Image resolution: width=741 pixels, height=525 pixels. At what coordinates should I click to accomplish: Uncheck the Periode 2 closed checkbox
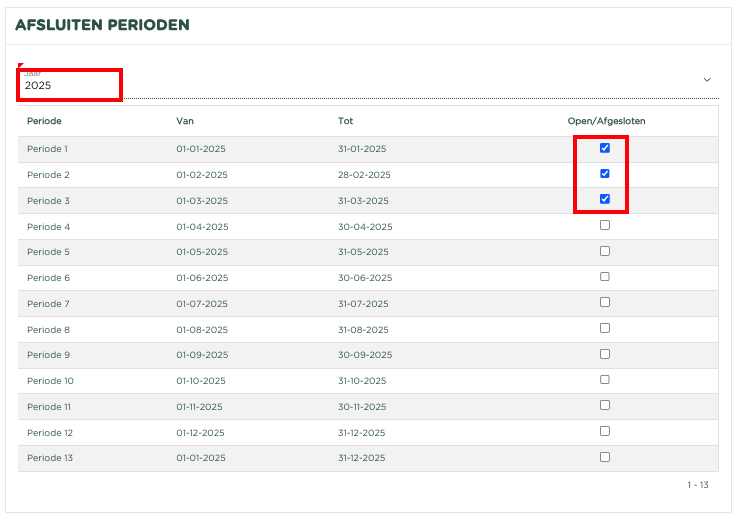[604, 173]
